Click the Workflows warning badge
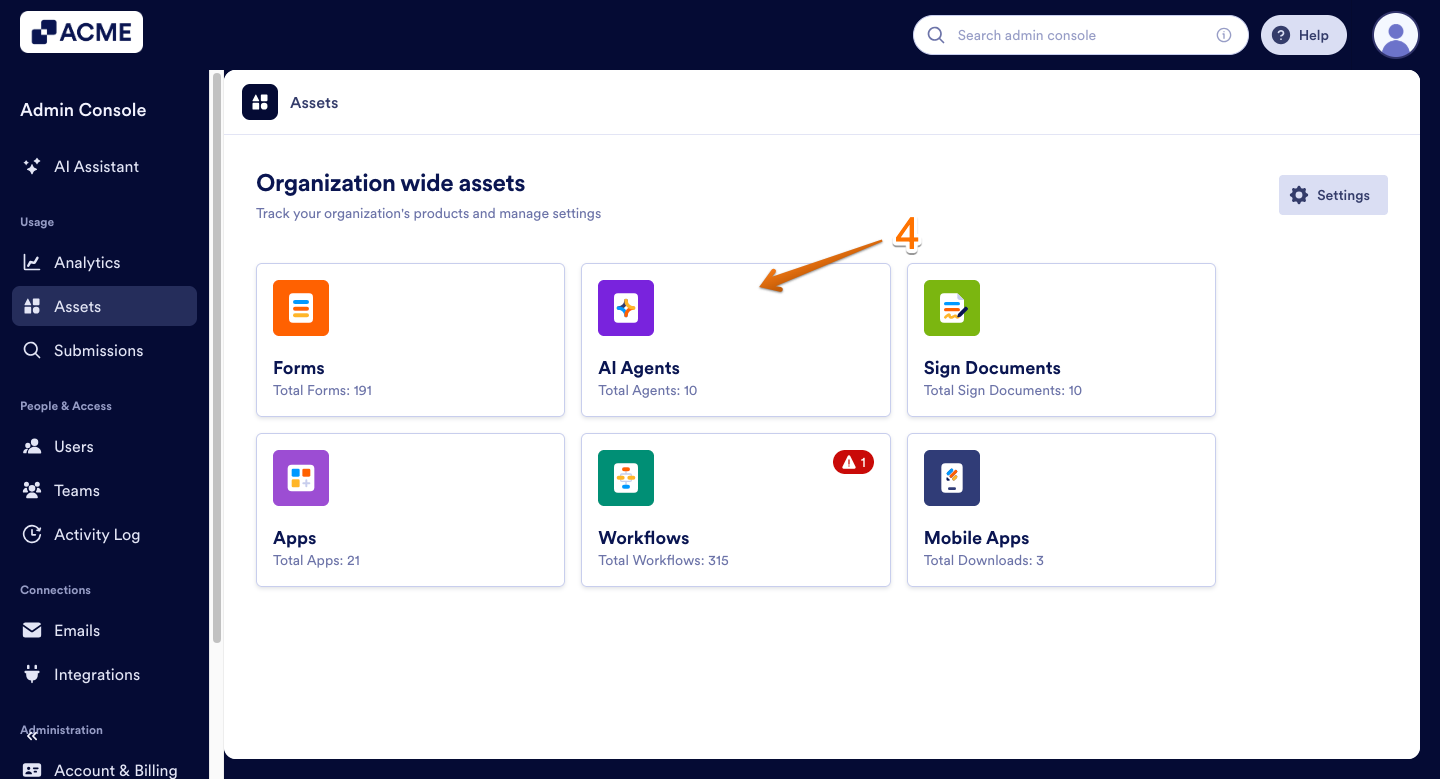Screen dimensions: 1440x779 pos(853,461)
